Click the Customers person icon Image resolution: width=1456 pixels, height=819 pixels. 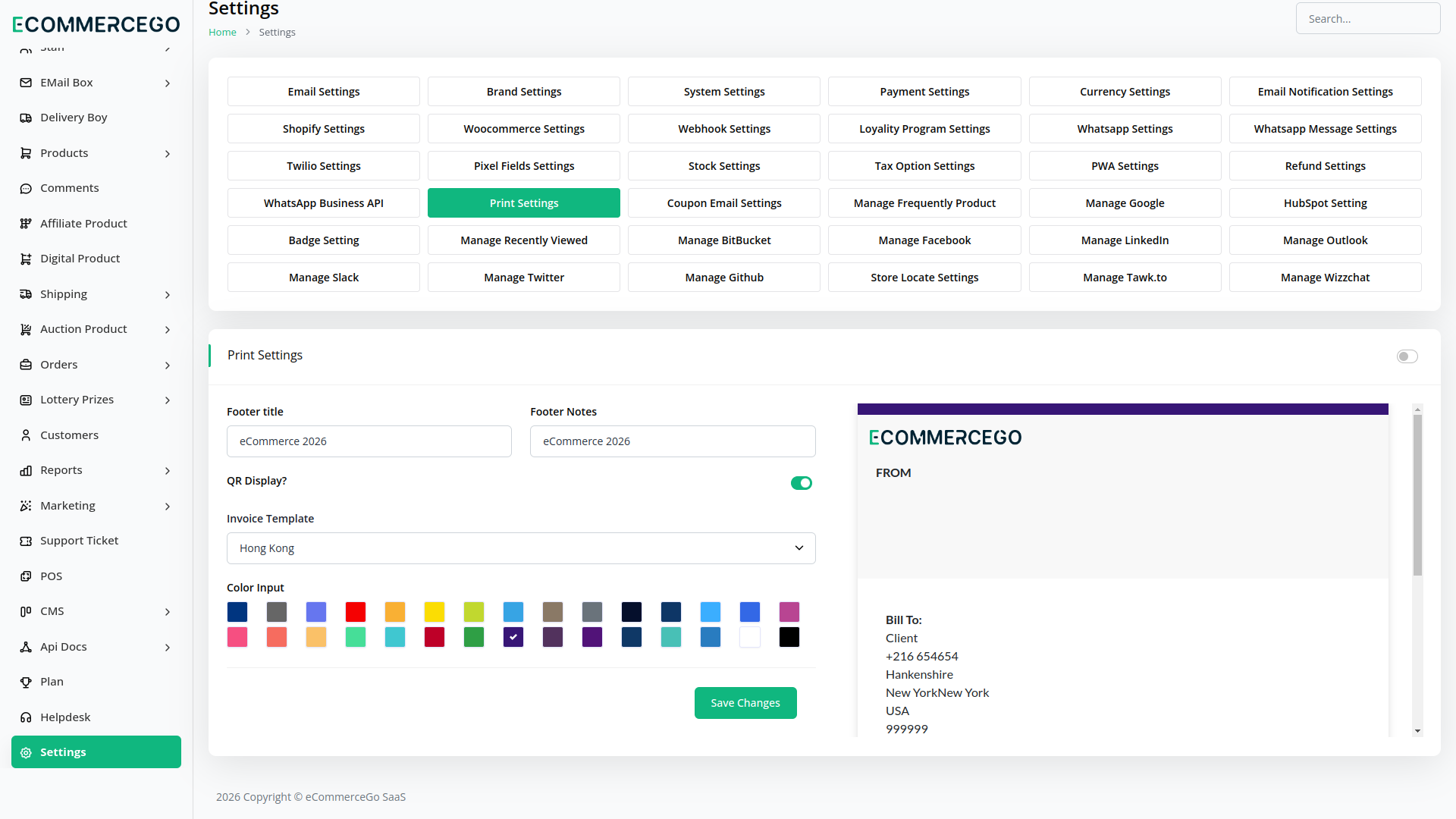coord(26,435)
